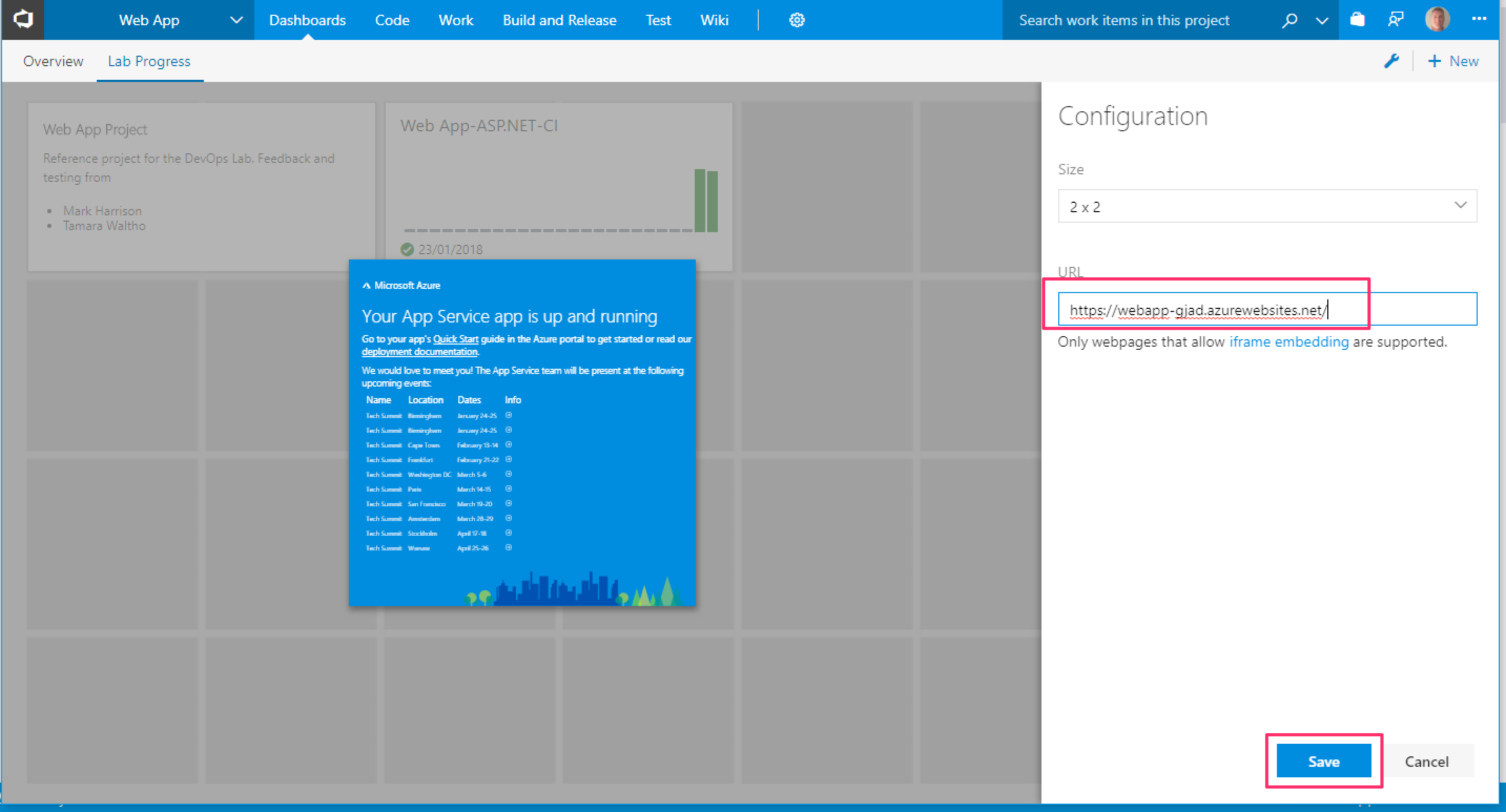Expand the Web App project dropdown
This screenshot has width=1506, height=812.
point(236,20)
